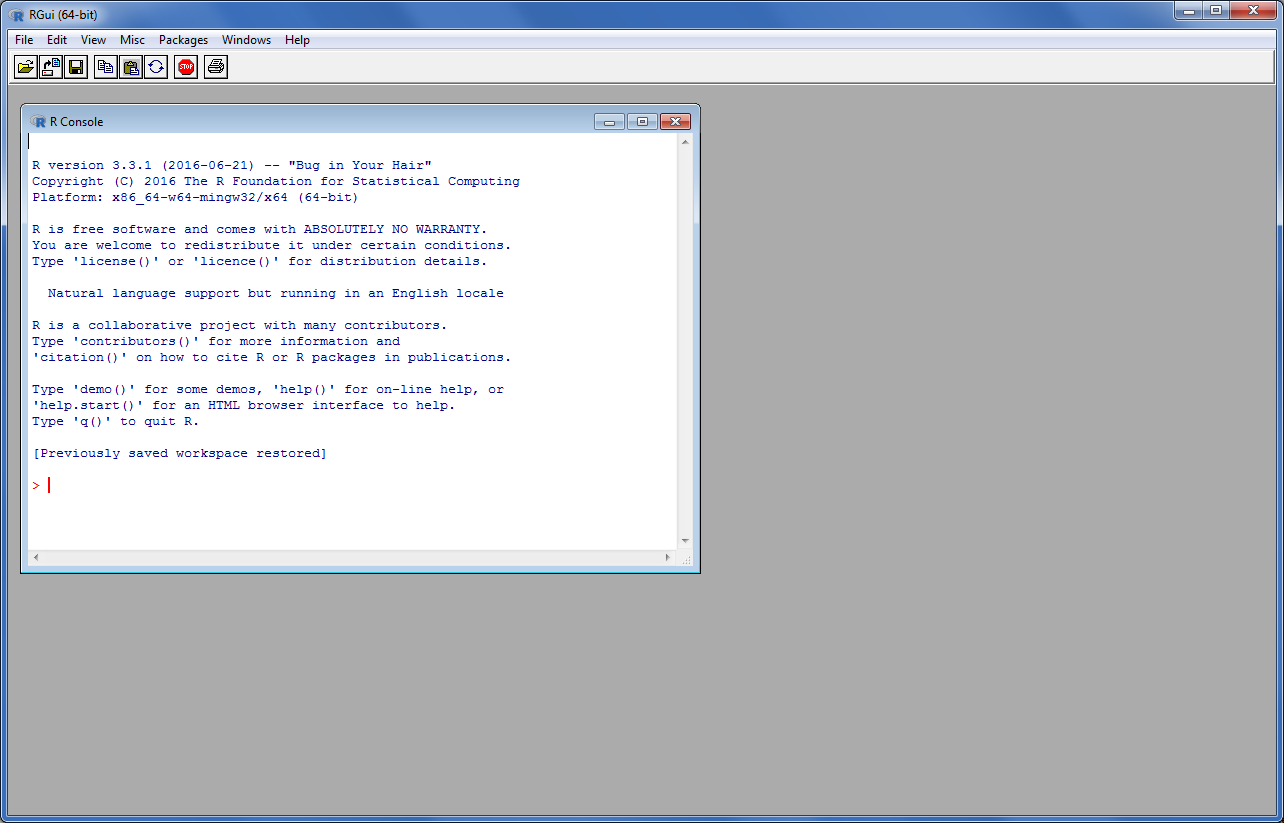
Task: Click console horizontal scrollbar right arrow
Action: (669, 557)
